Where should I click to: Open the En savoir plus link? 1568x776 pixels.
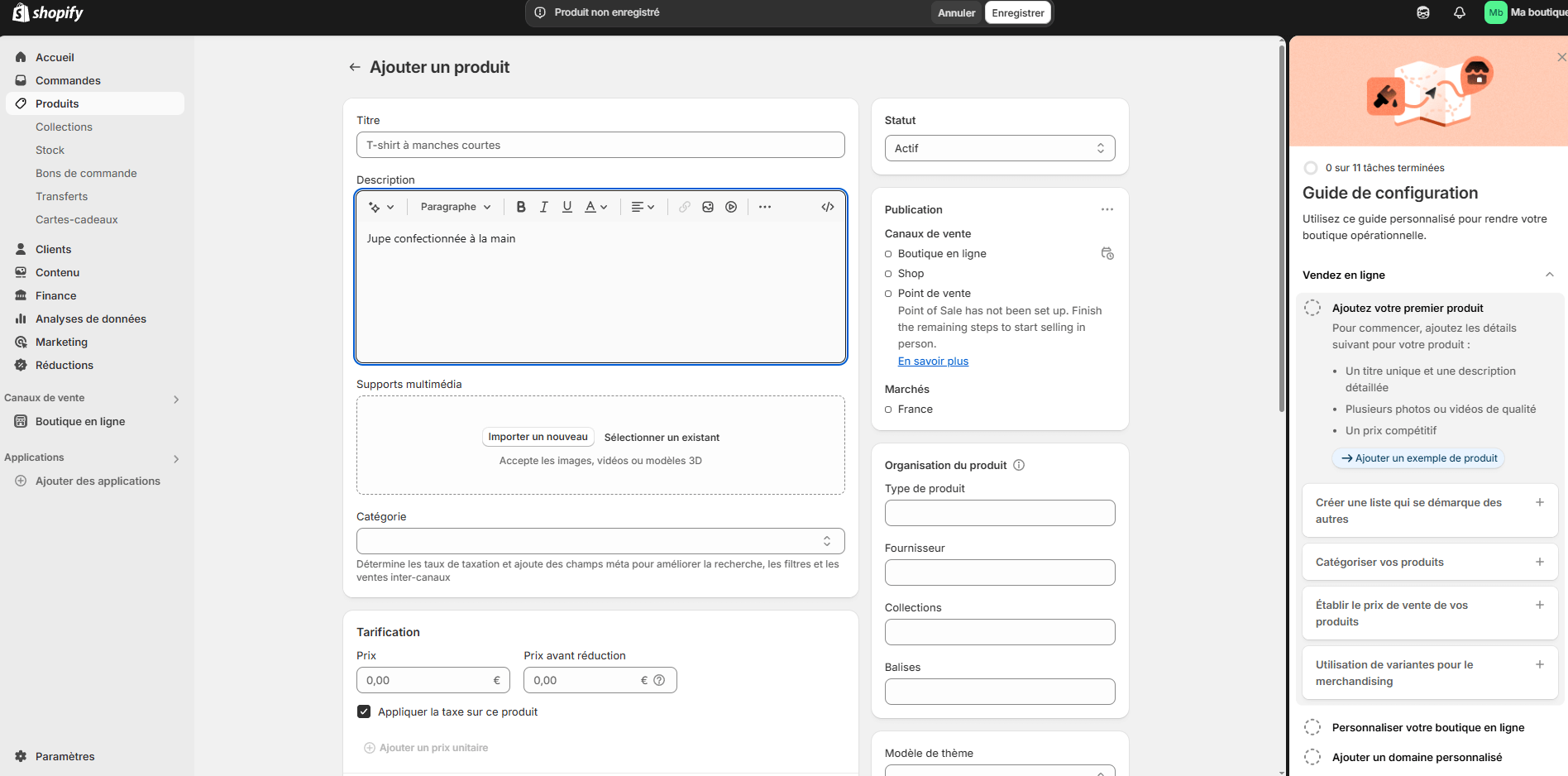pos(933,361)
